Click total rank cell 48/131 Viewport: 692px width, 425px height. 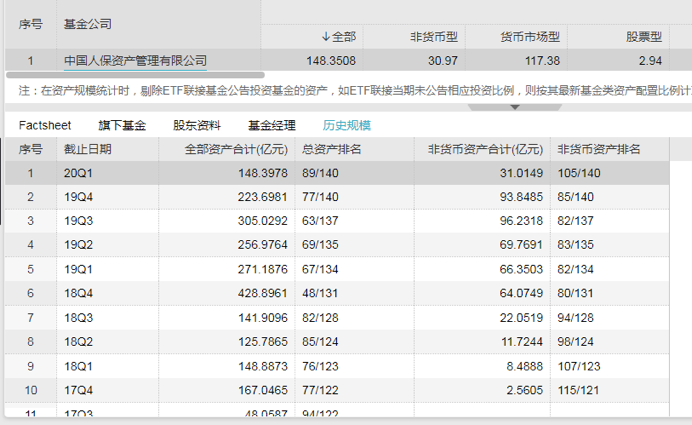point(320,293)
